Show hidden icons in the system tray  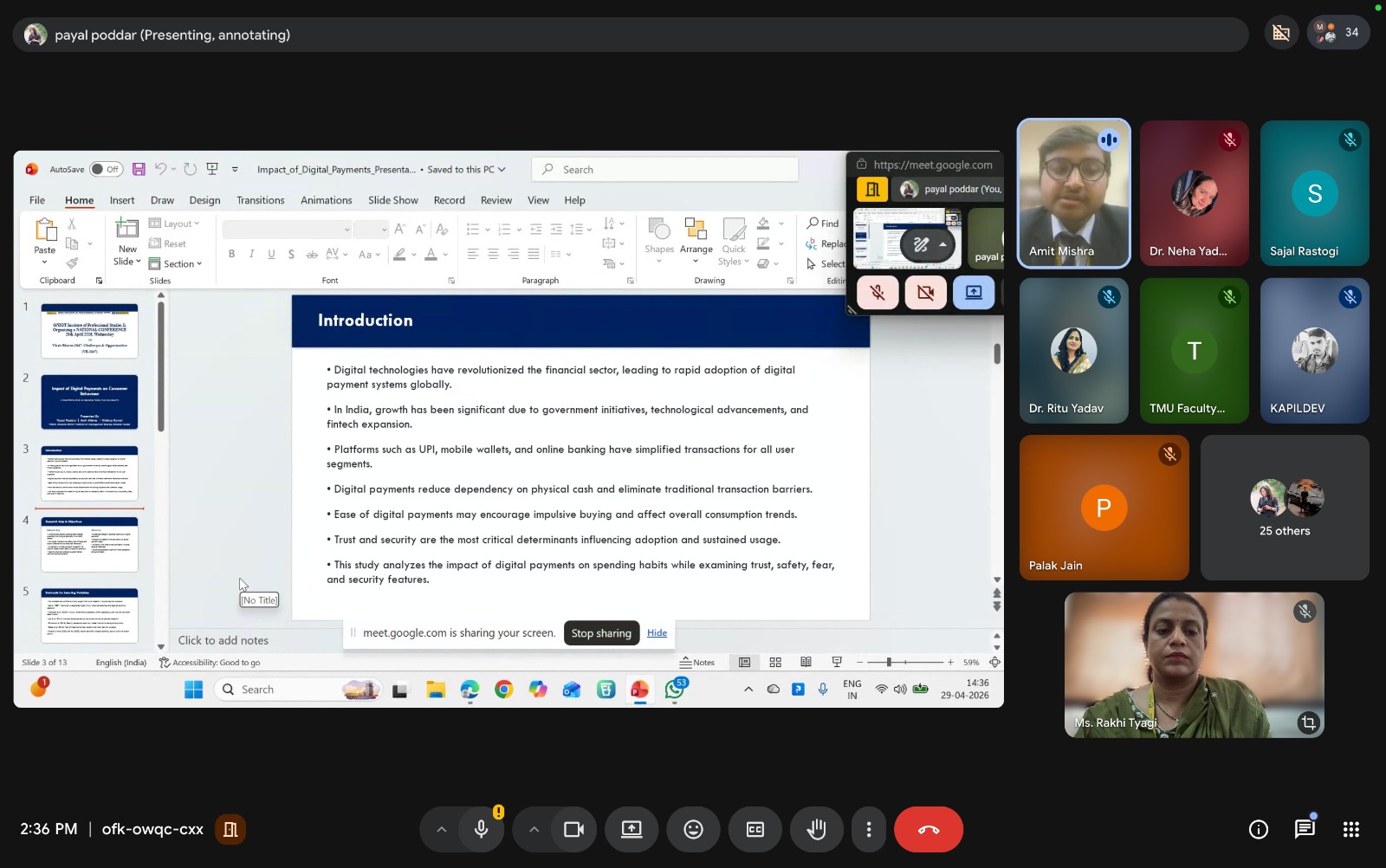click(748, 690)
